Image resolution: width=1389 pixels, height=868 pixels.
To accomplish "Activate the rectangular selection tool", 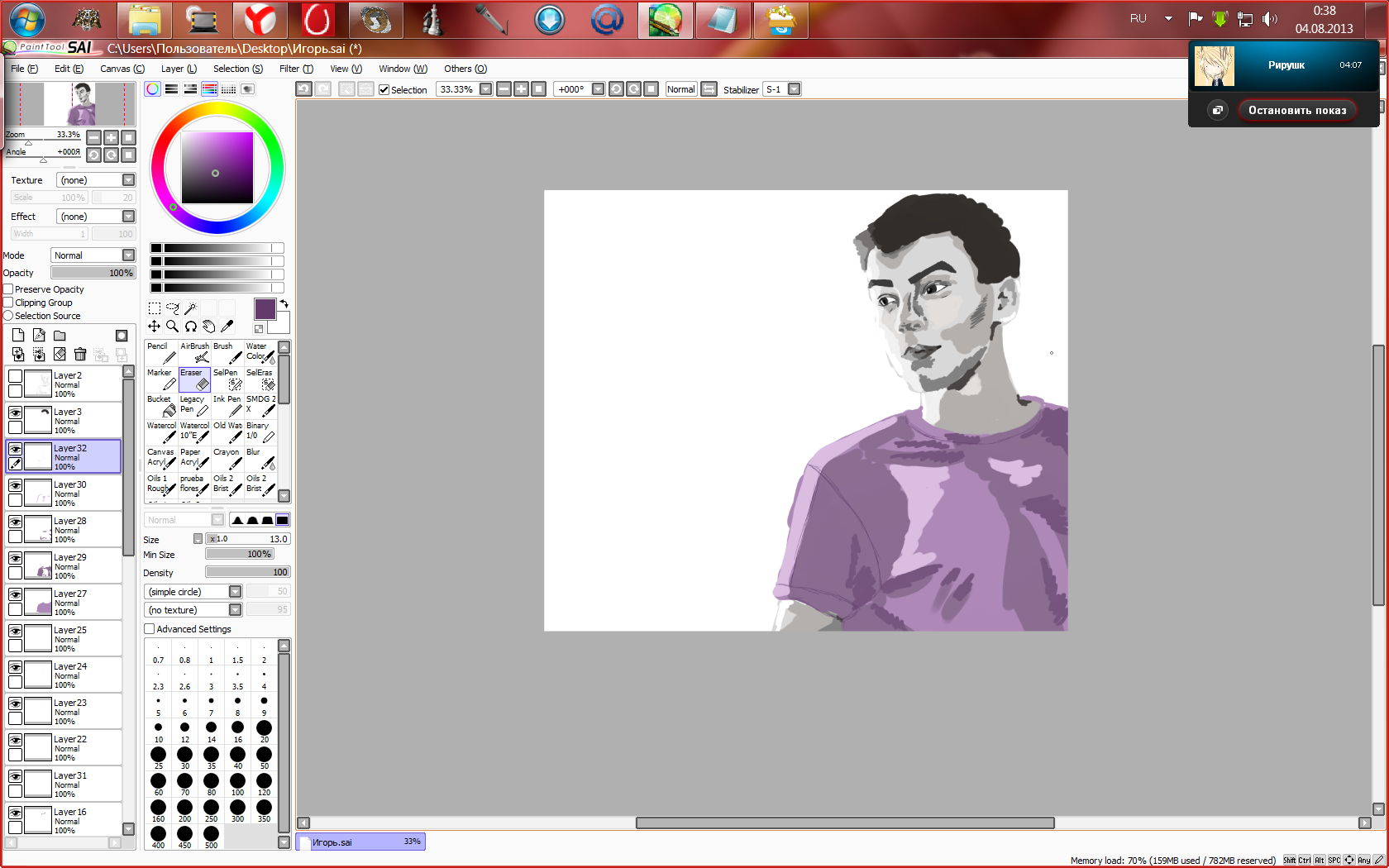I will point(155,308).
